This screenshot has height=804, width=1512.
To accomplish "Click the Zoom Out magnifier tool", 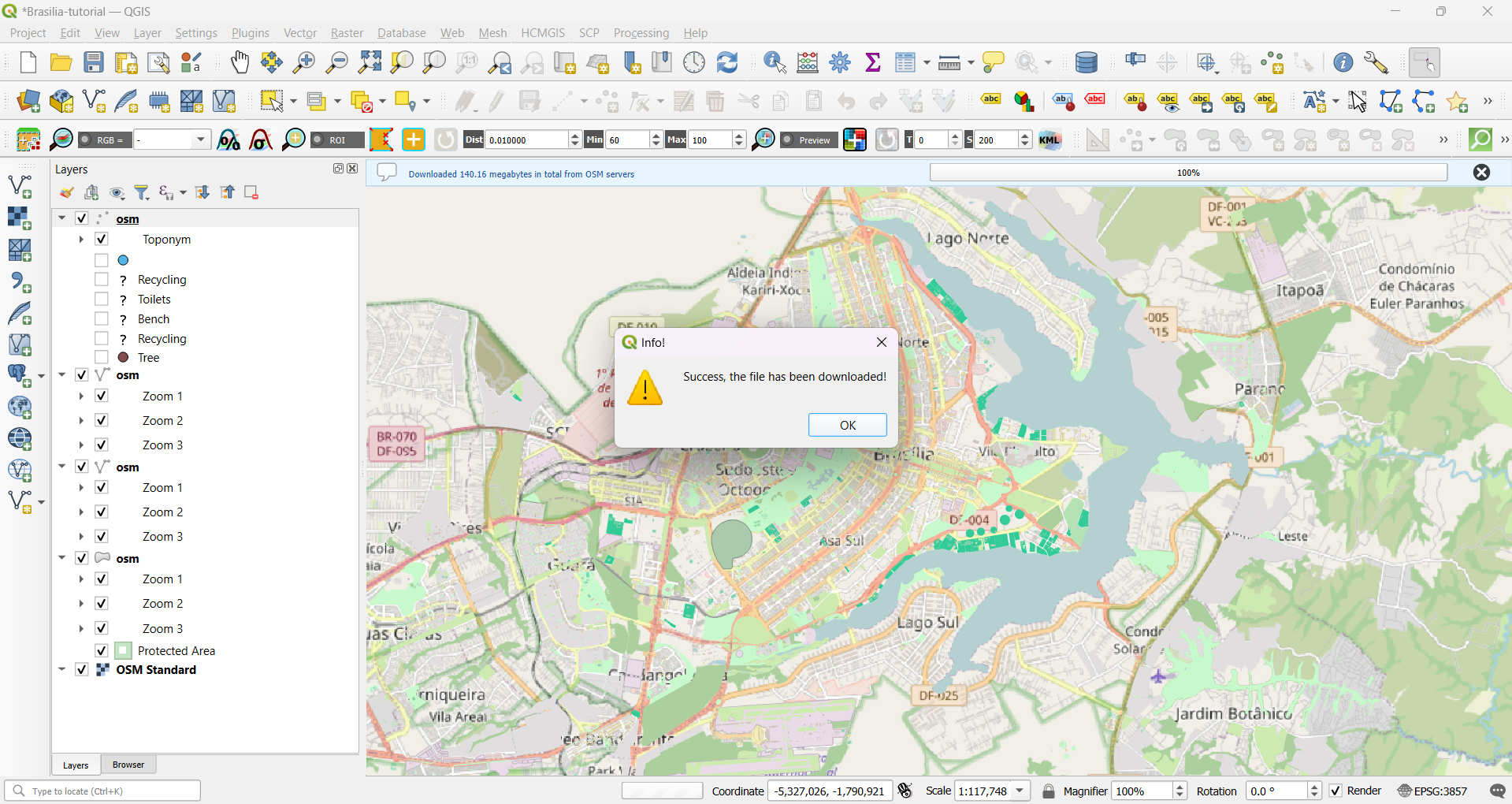I will point(336,62).
